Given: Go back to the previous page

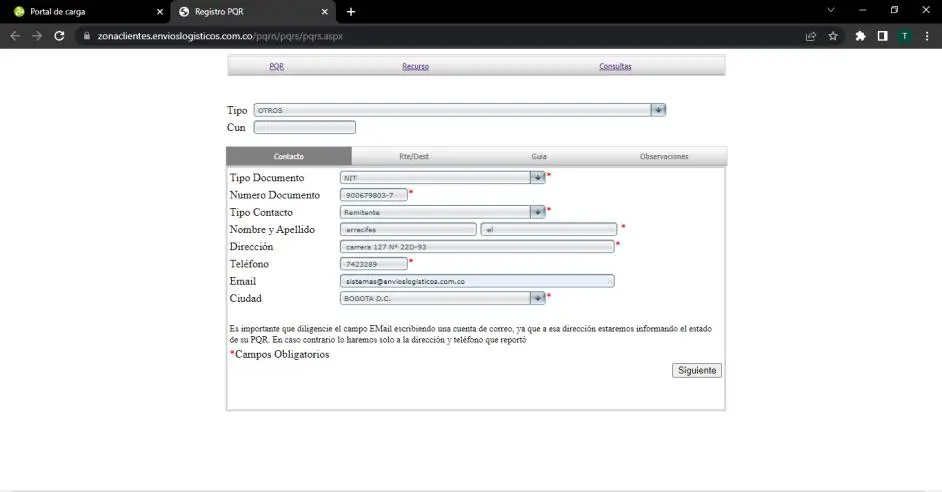Looking at the screenshot, I should point(15,36).
